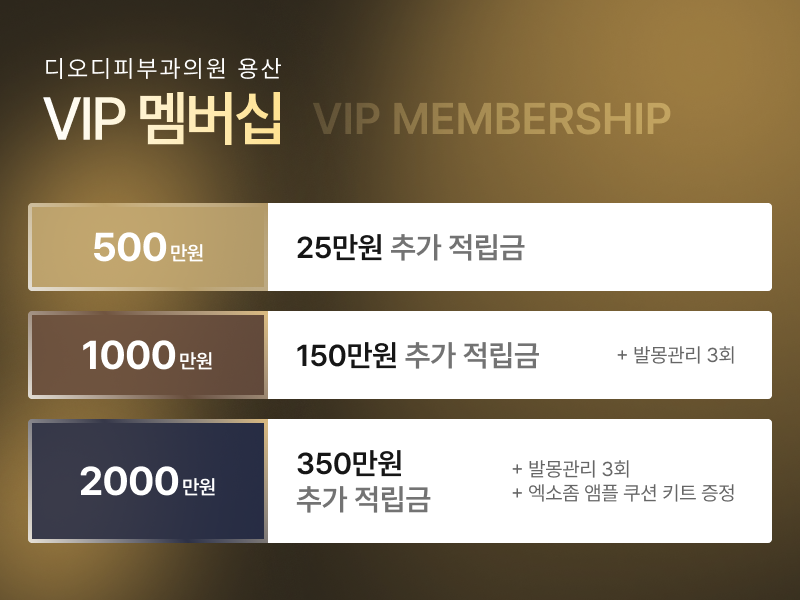
Task: Click the bold 350만원 amount
Action: click(x=349, y=463)
